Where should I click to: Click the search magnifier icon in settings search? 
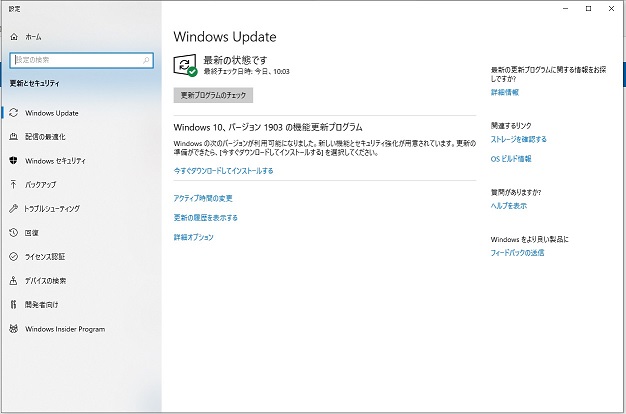click(x=146, y=60)
